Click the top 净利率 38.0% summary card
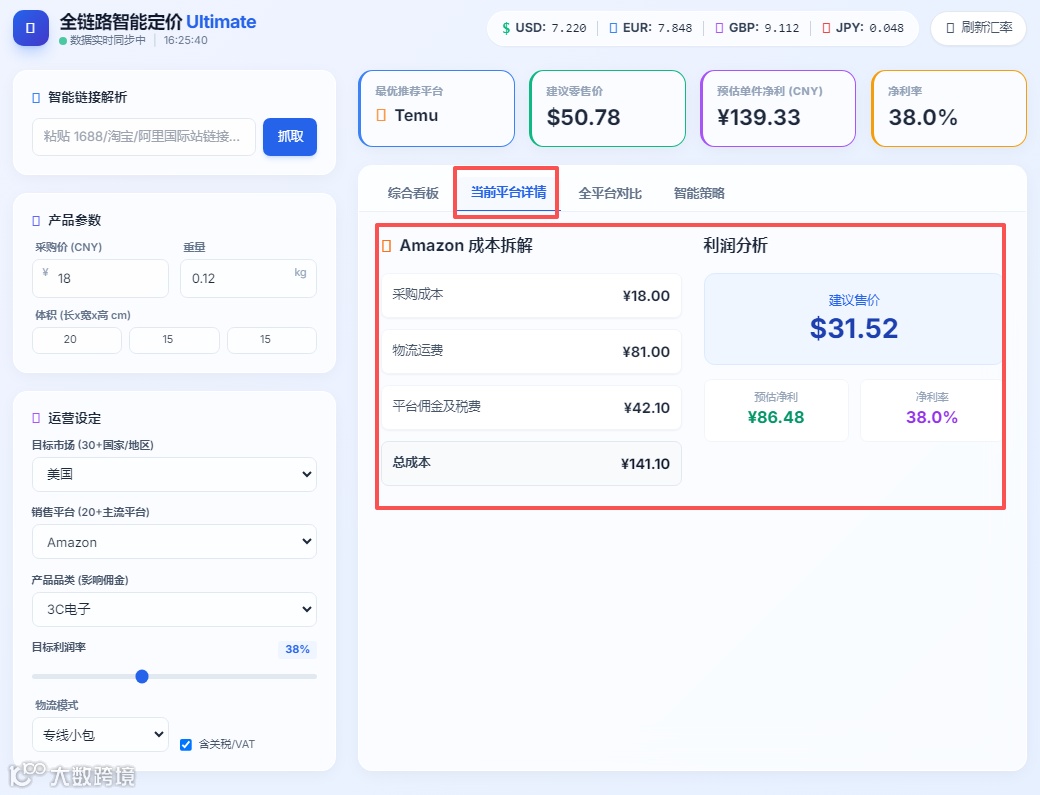 [949, 108]
